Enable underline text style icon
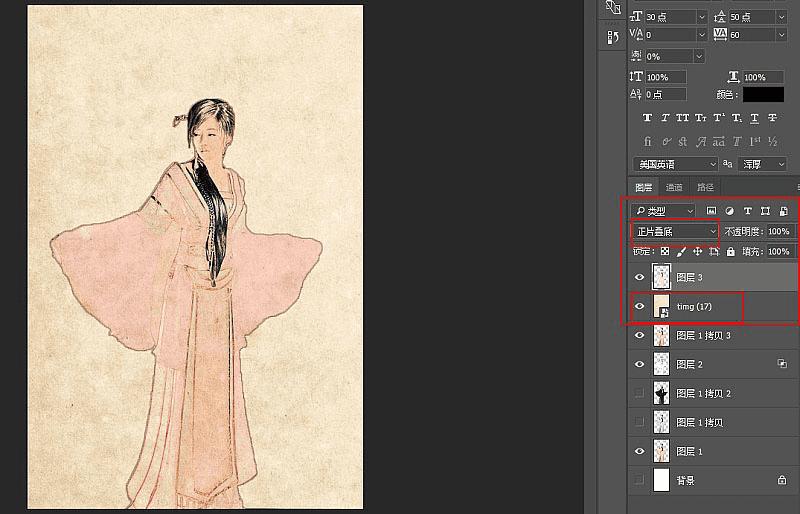800x514 pixels. [x=755, y=118]
